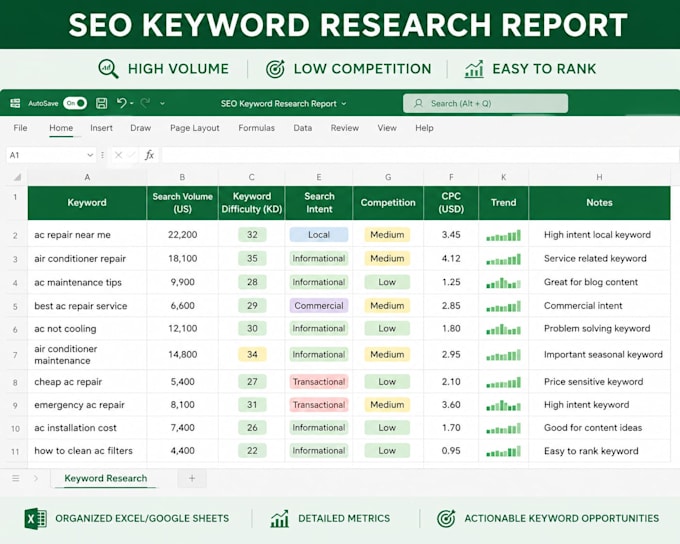Expand the Name Box dropdown showing A1

click(x=90, y=155)
